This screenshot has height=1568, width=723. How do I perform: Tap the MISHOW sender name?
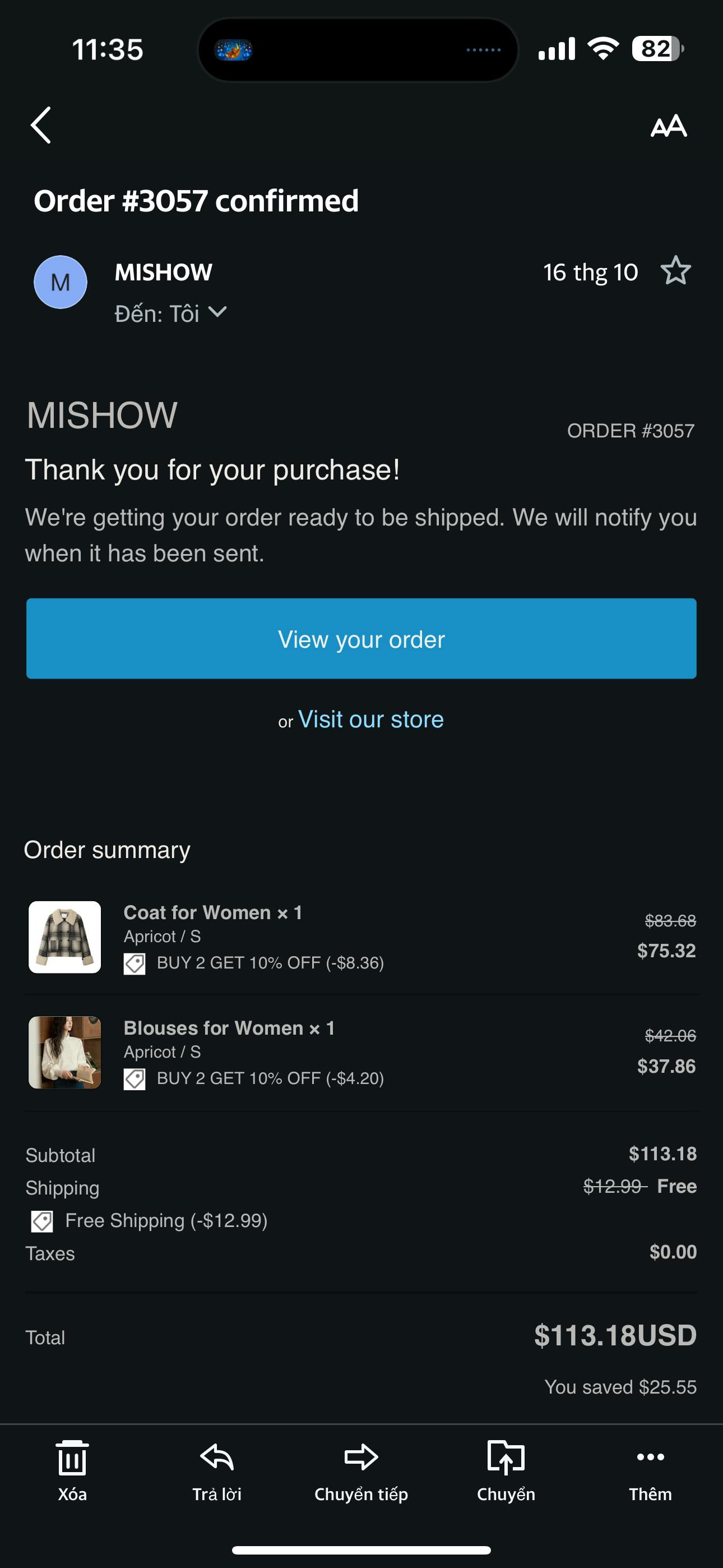pyautogui.click(x=163, y=272)
